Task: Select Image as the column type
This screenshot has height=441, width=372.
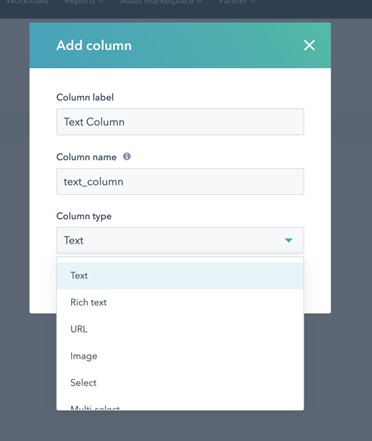Action: tap(180, 356)
